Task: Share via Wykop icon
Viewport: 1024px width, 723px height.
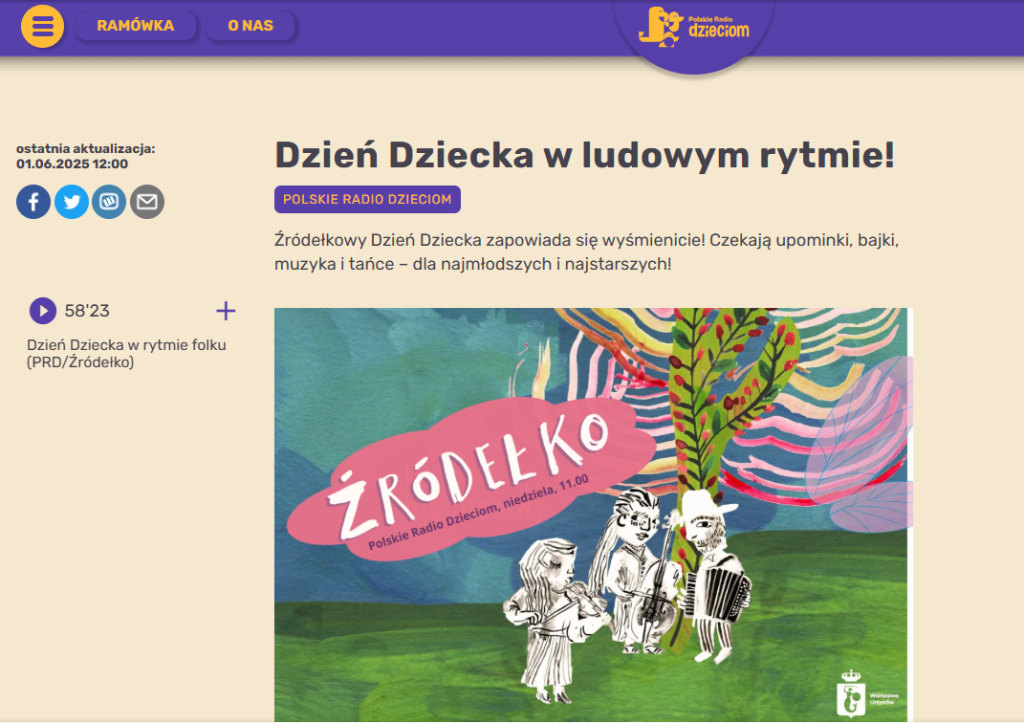Action: pos(109,202)
